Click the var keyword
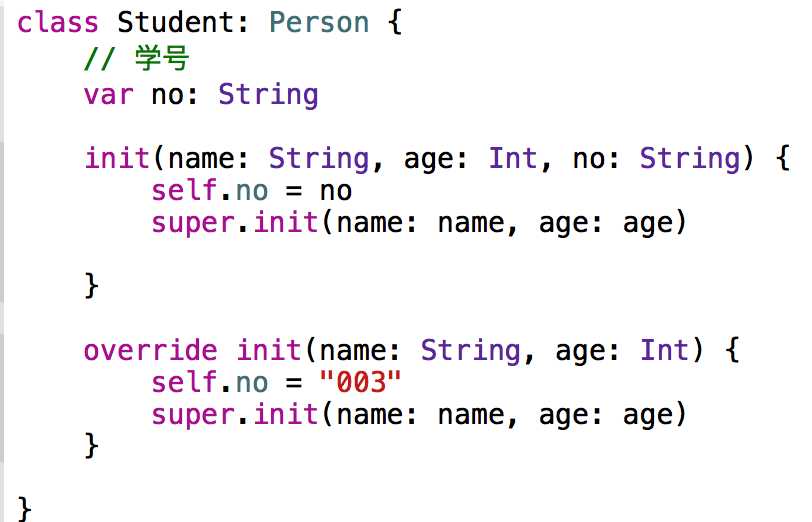Screen dimensions: 812x522 (109, 95)
